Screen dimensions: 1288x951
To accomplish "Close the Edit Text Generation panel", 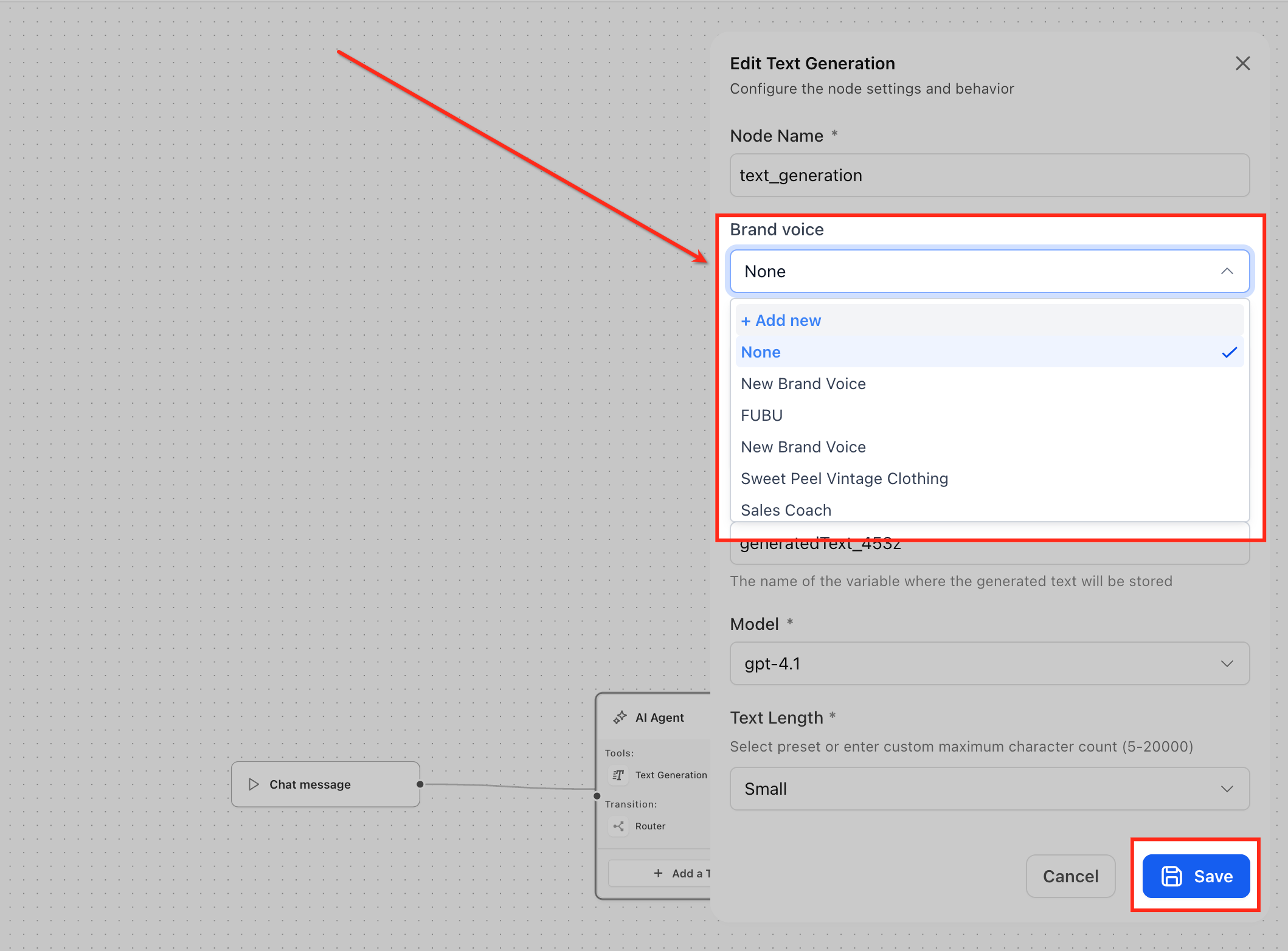I will [x=1242, y=63].
